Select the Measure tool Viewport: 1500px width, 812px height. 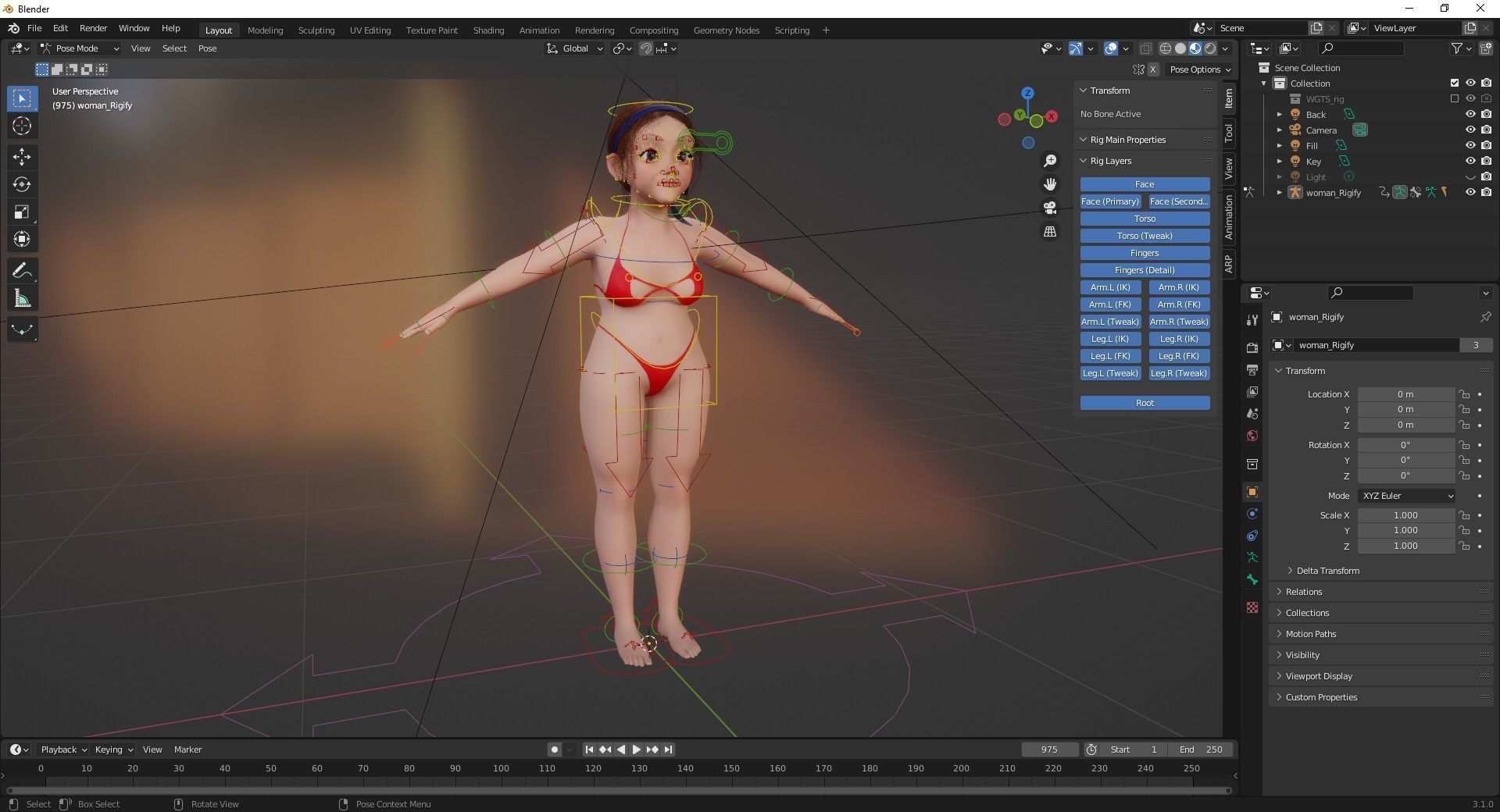pos(22,298)
